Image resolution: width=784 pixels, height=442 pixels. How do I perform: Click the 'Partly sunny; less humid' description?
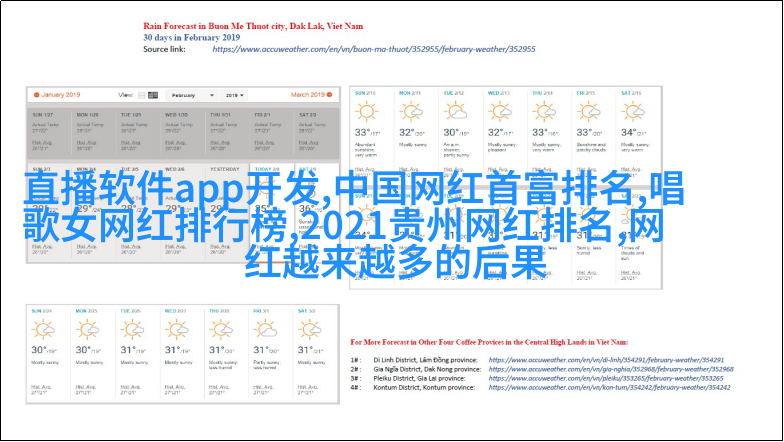tap(266, 364)
